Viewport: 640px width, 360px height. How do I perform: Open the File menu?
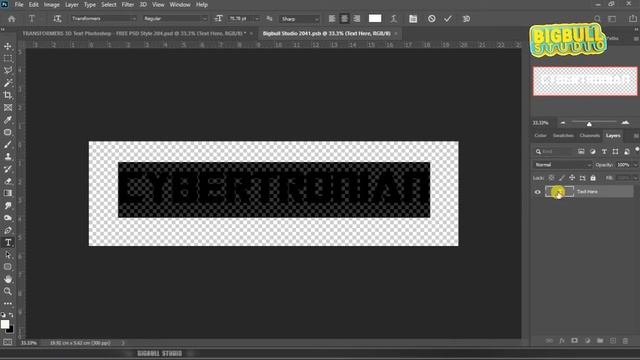pyautogui.click(x=19, y=5)
